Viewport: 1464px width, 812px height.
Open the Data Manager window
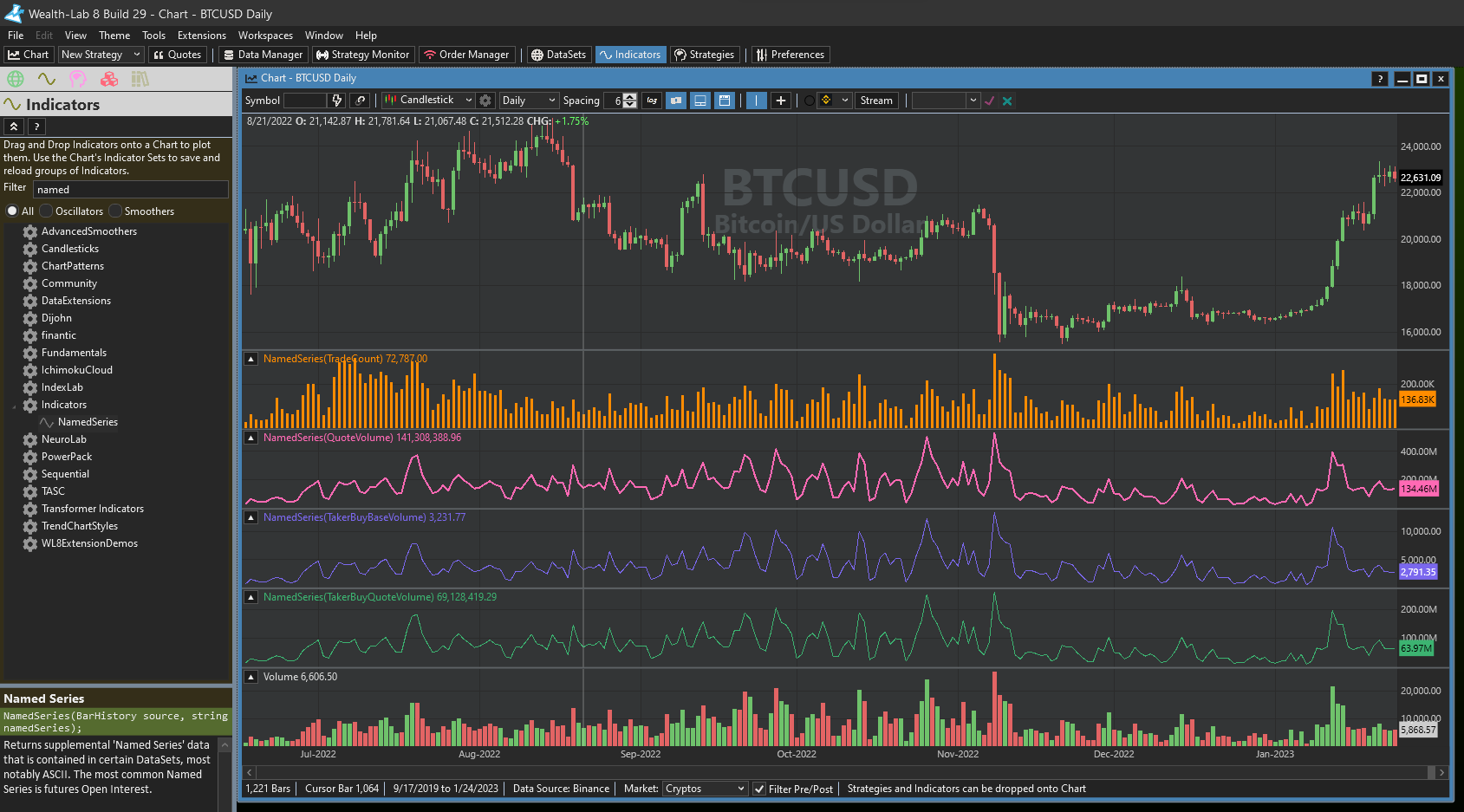(x=263, y=55)
